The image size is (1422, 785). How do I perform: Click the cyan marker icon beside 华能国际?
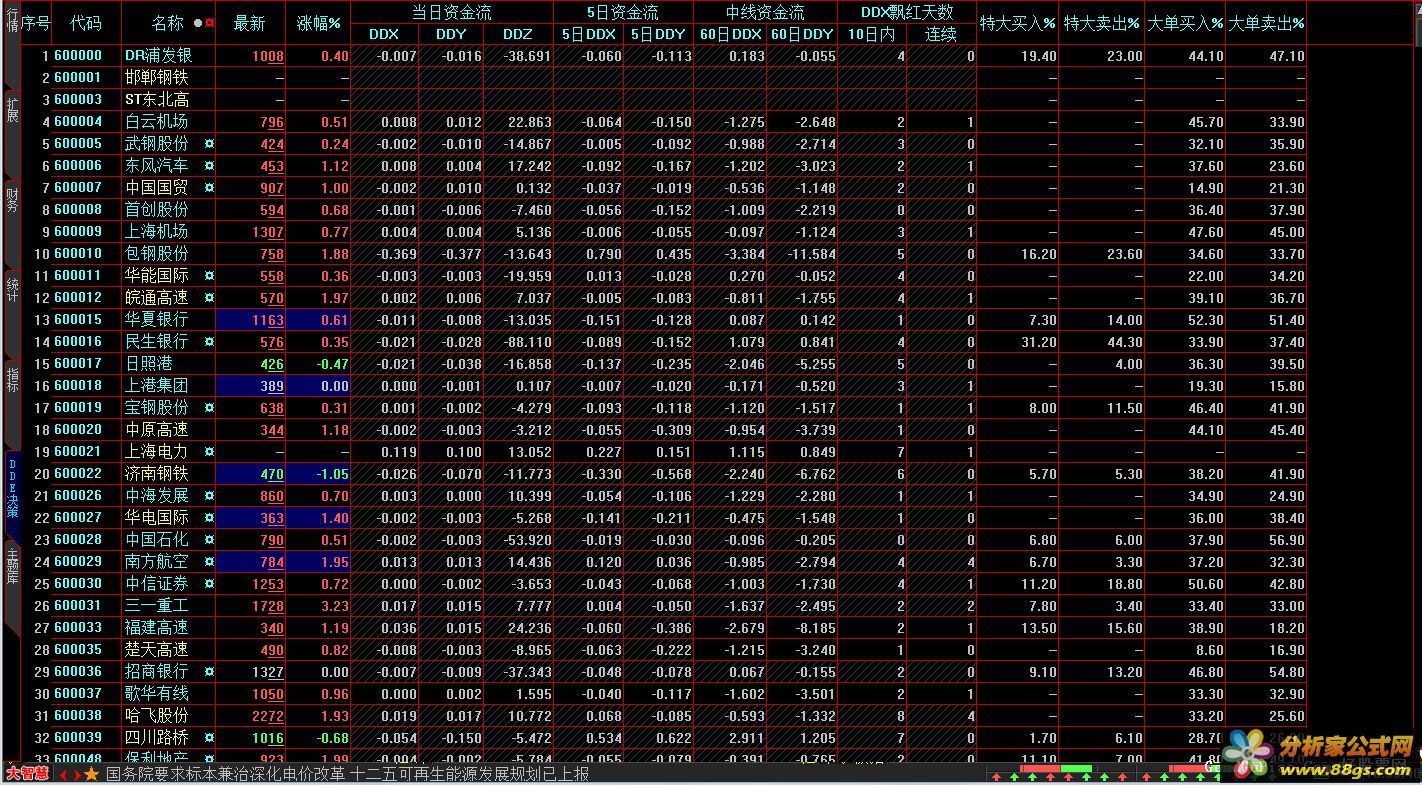(x=209, y=276)
